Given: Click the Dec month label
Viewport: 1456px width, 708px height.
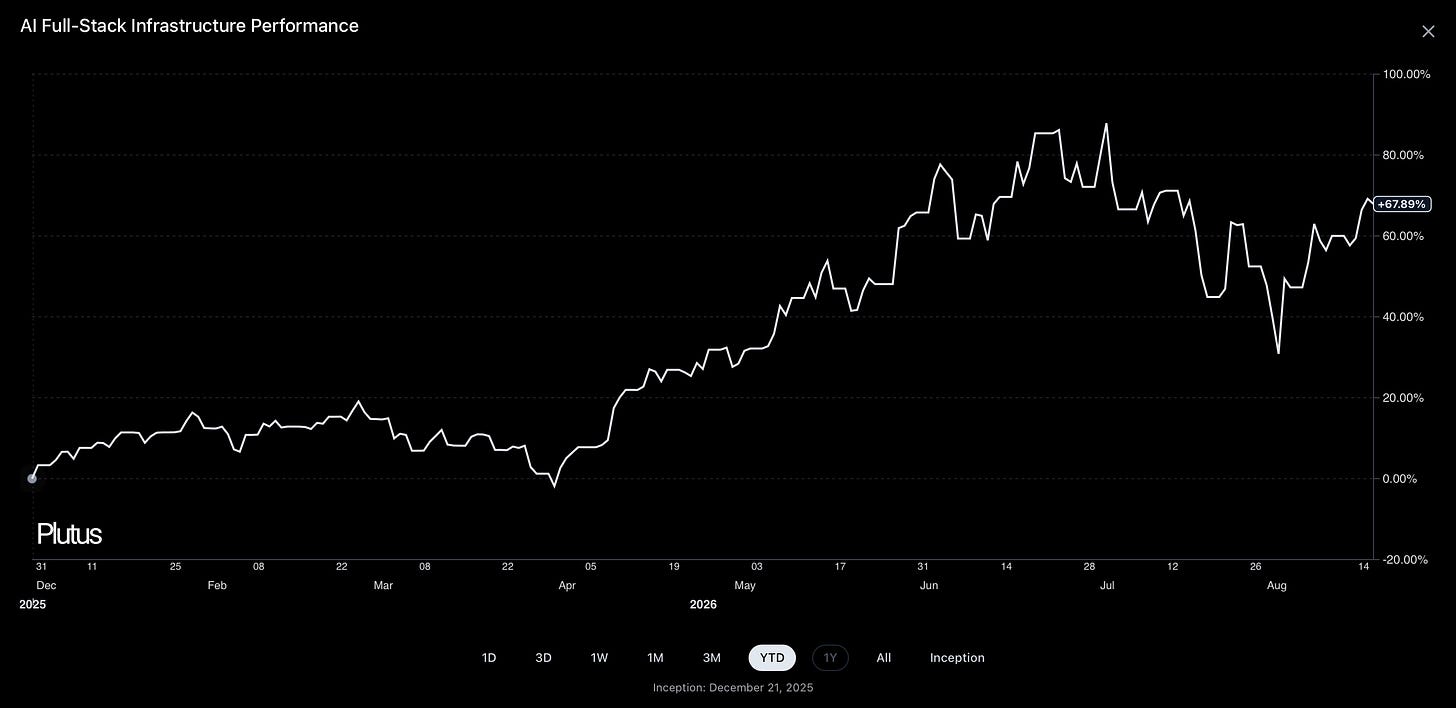Looking at the screenshot, I should (x=47, y=586).
